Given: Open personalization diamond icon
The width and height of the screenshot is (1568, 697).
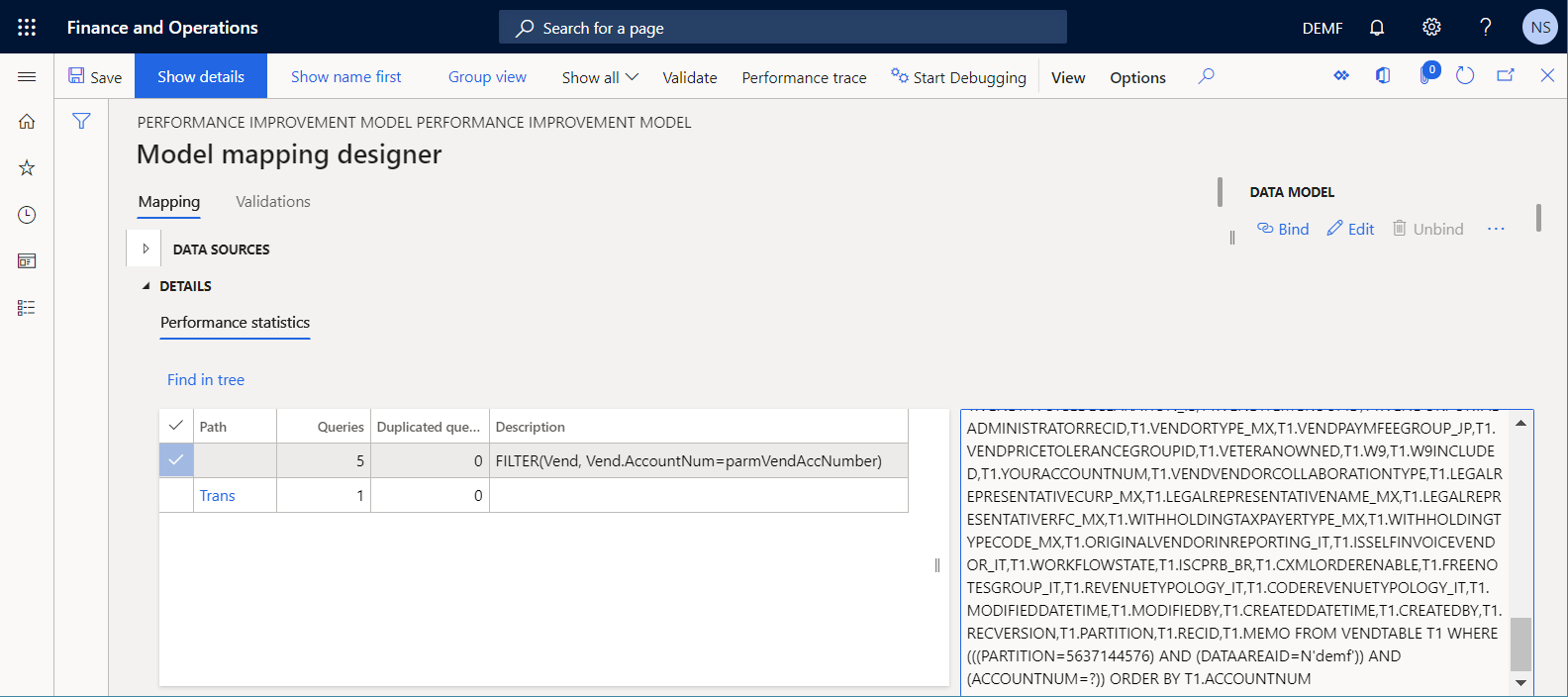Looking at the screenshot, I should click(x=1341, y=75).
